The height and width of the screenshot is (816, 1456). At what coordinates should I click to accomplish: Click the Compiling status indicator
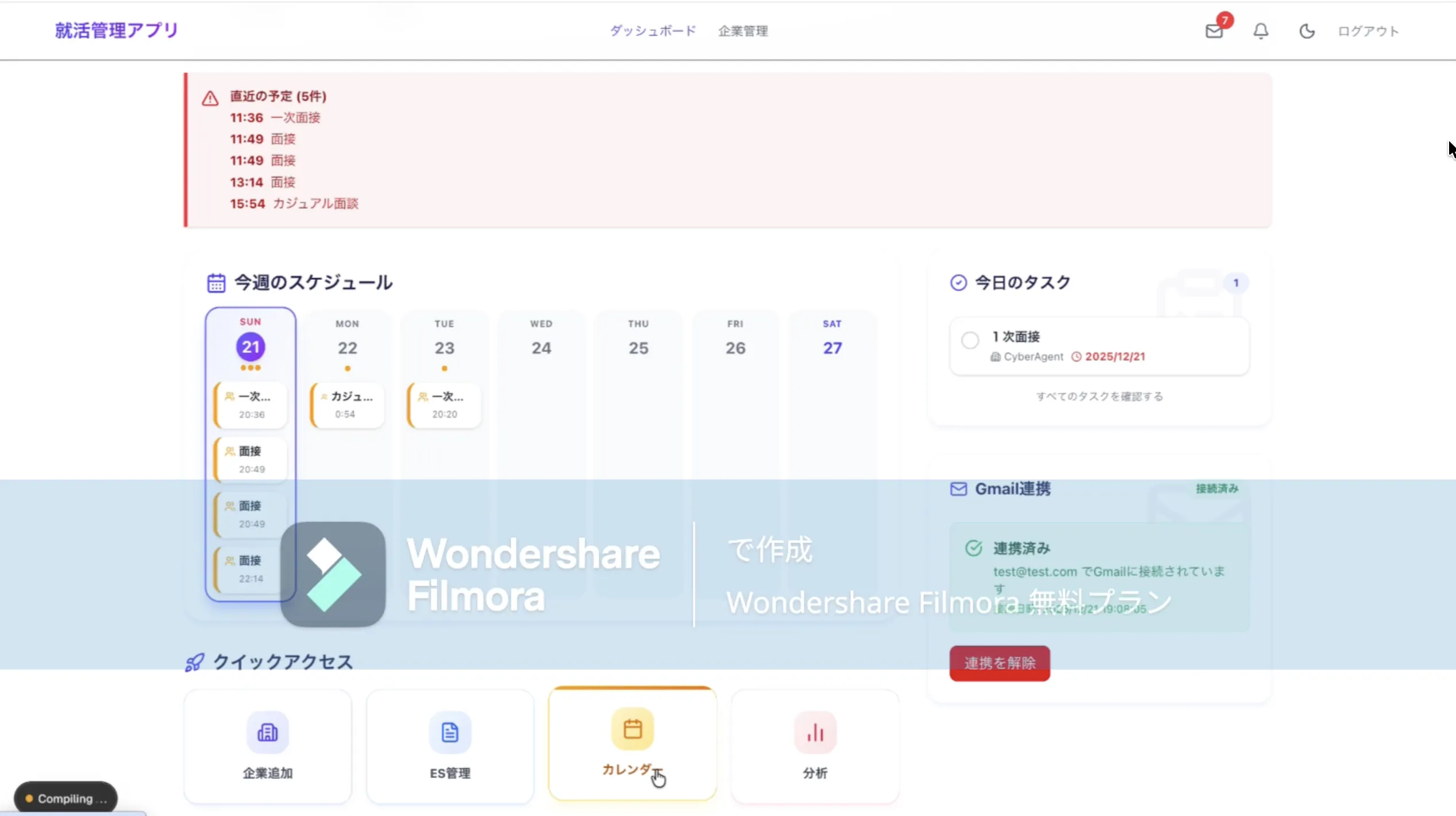pyautogui.click(x=66, y=798)
